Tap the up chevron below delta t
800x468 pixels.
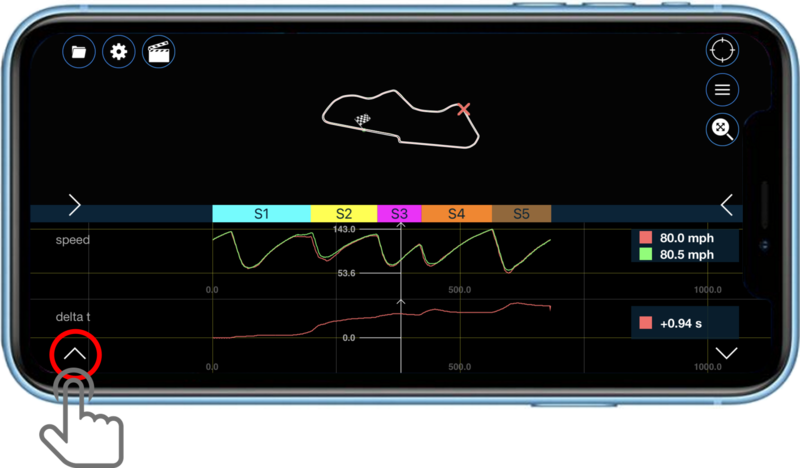(75, 354)
